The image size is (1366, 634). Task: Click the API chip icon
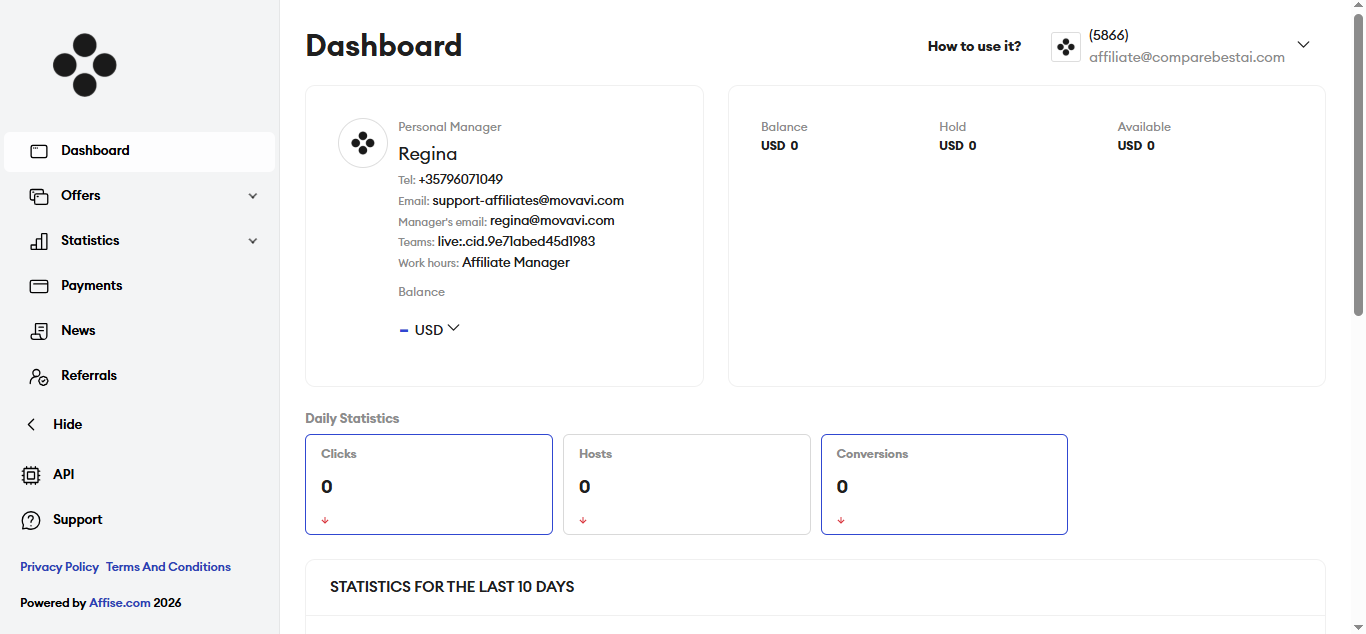(x=31, y=475)
